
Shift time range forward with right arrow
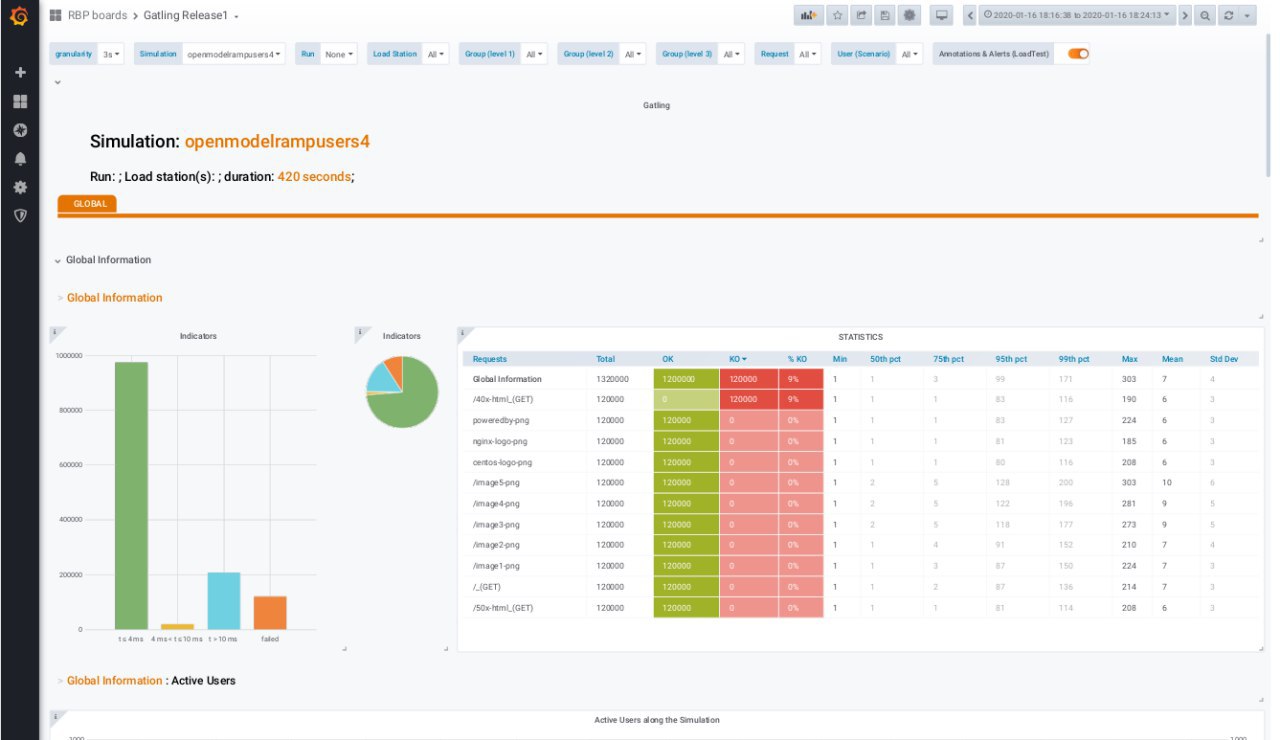[x=1185, y=16]
